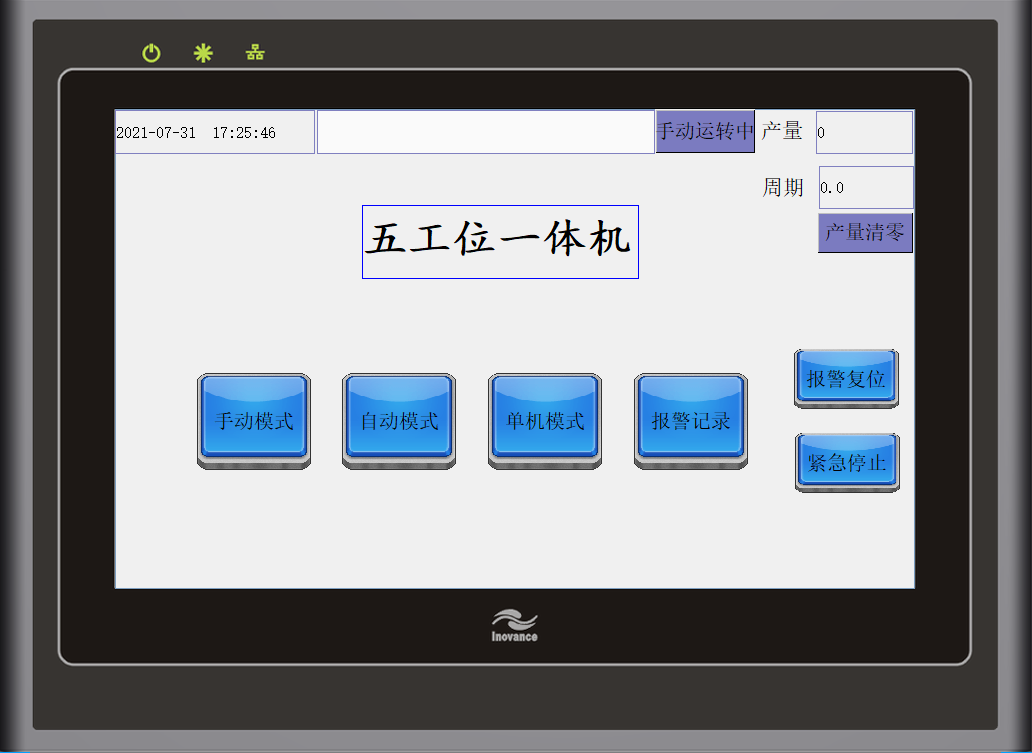The height and width of the screenshot is (753, 1032).
Task: Switch to 手动模式 (manual mode)
Action: coord(254,420)
